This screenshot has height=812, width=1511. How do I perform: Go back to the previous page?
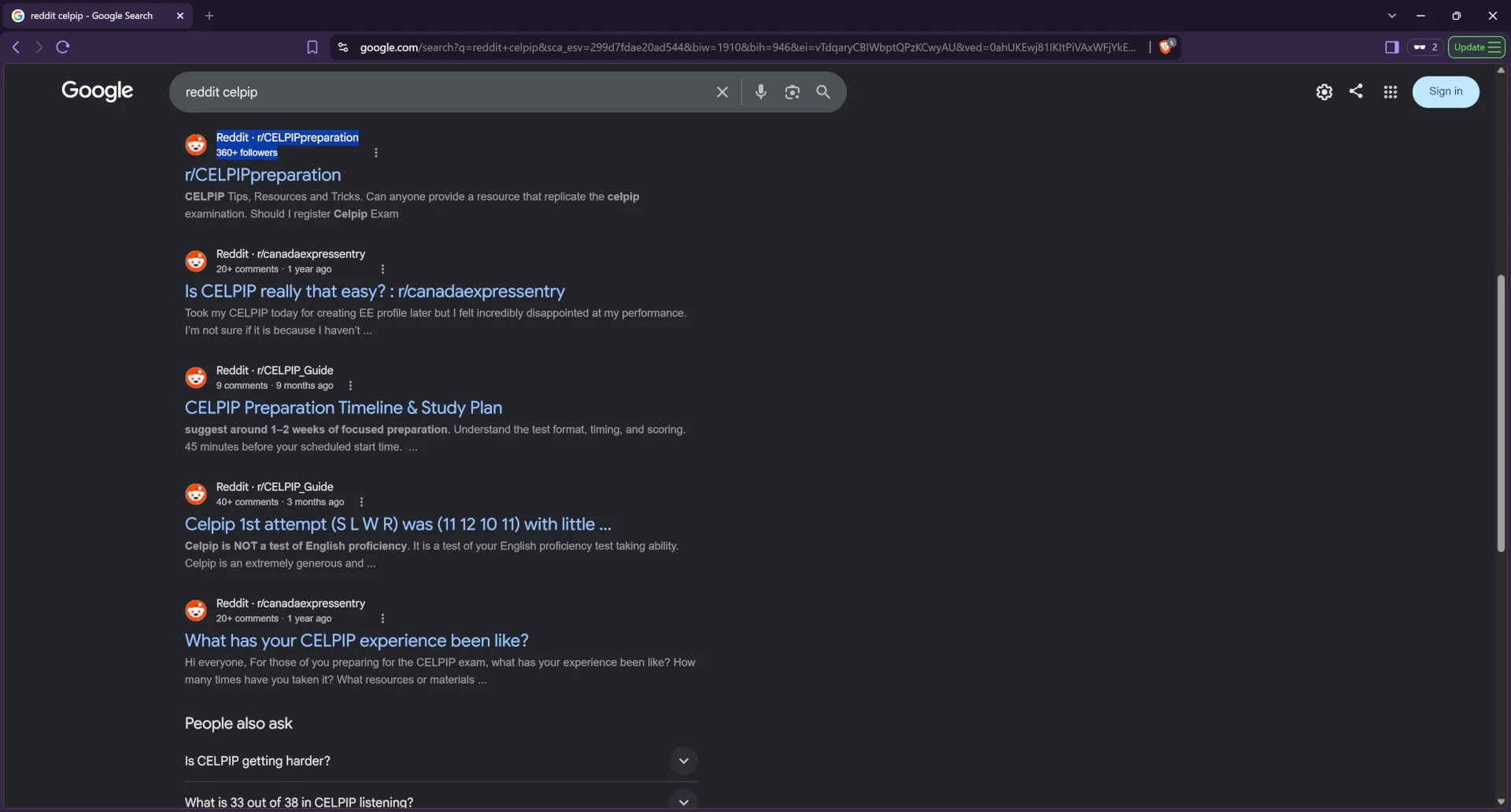16,47
